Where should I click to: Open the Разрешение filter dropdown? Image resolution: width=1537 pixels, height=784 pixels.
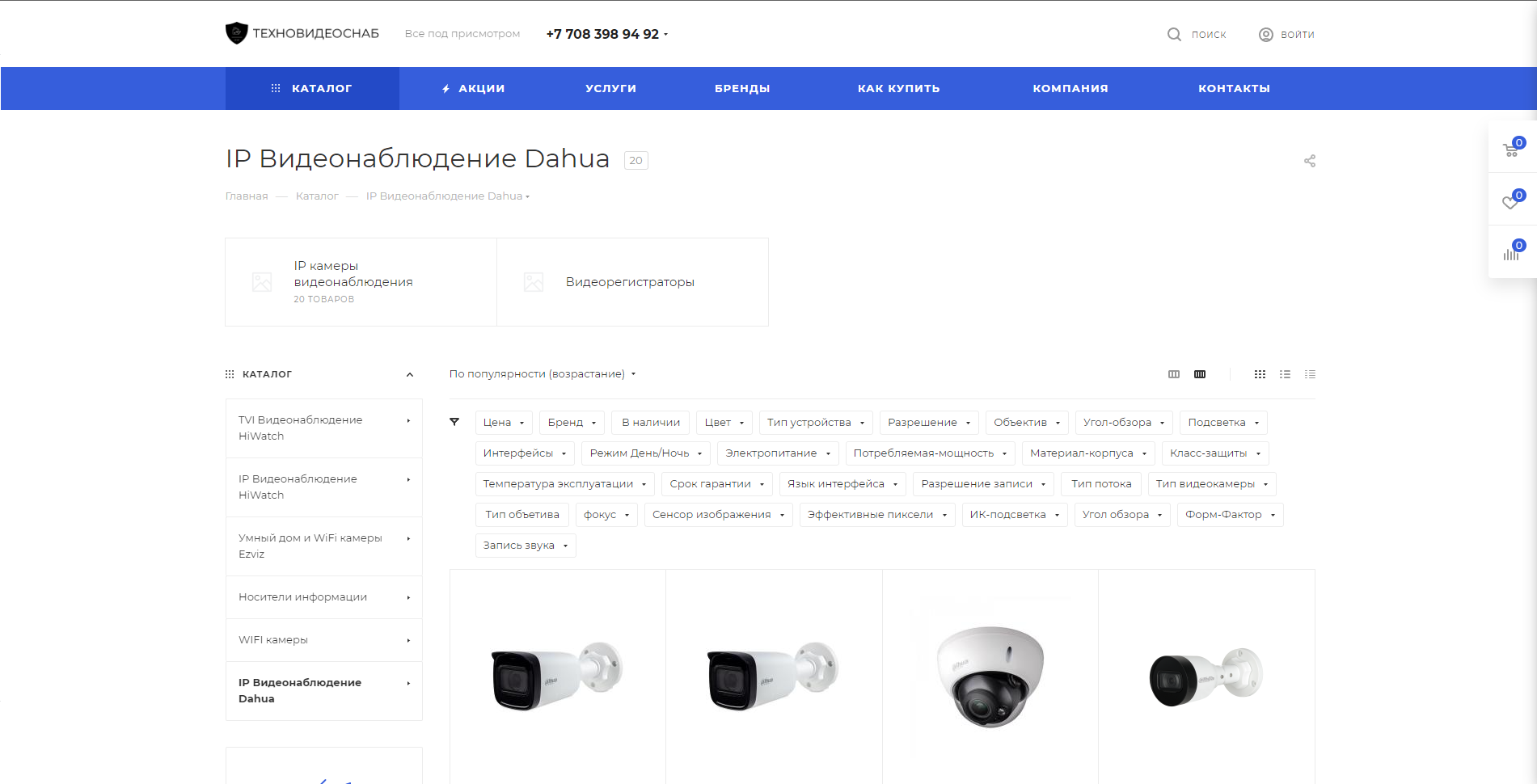click(x=929, y=423)
